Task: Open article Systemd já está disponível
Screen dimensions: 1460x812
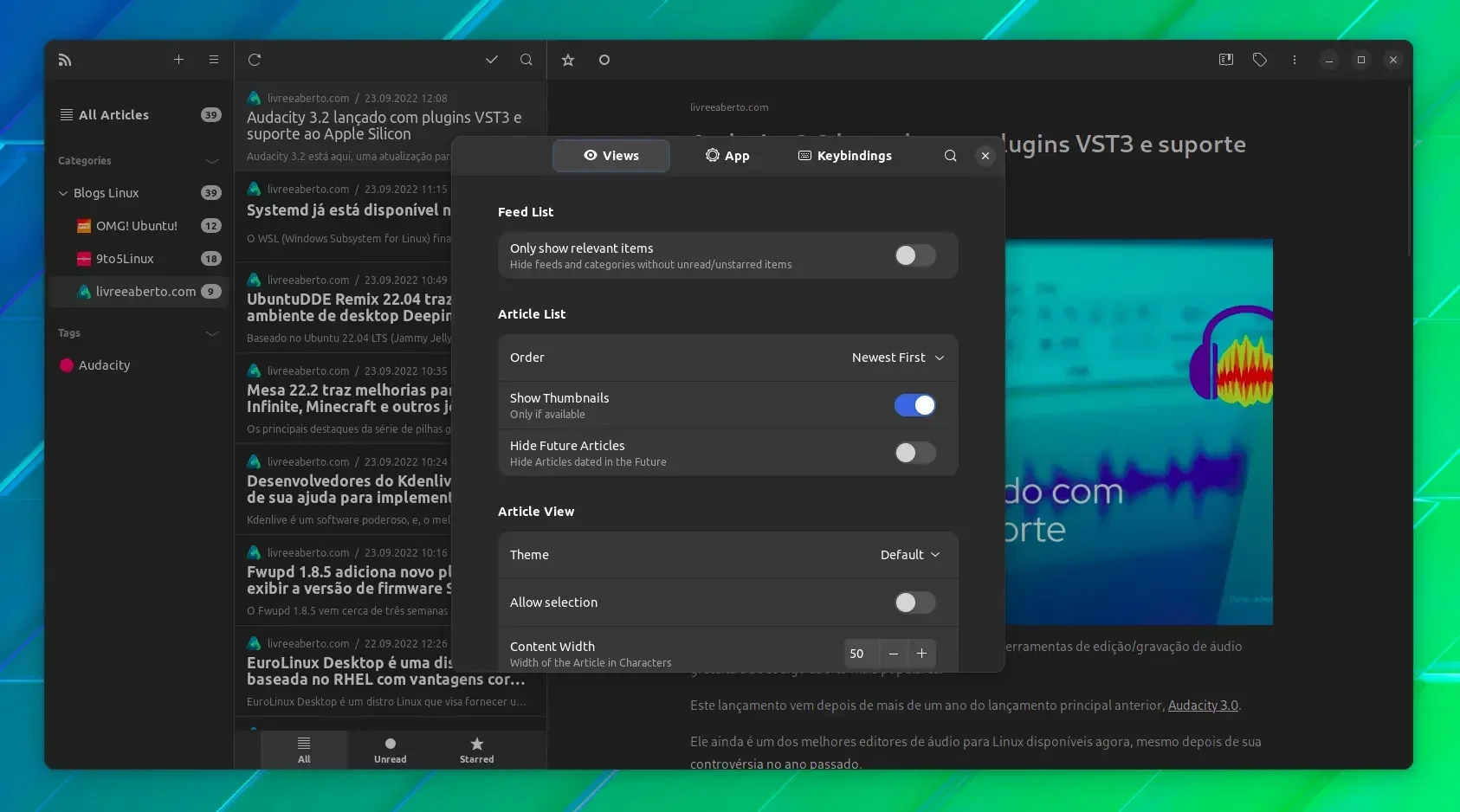Action: point(344,216)
